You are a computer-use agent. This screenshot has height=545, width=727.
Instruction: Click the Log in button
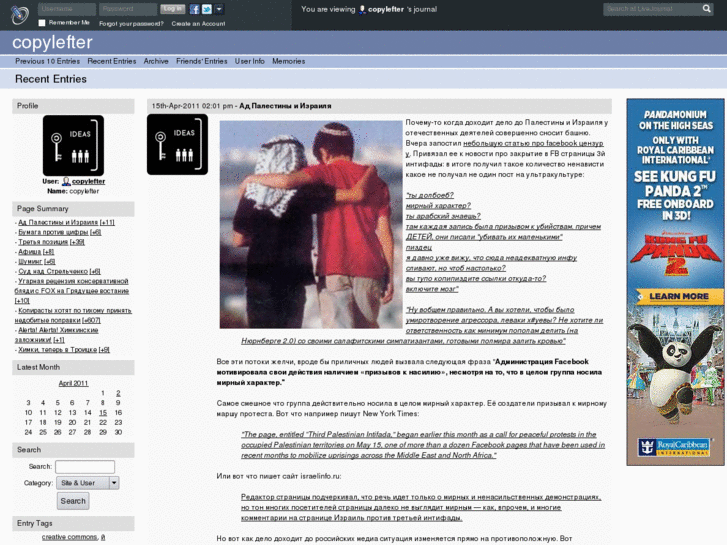click(x=172, y=9)
